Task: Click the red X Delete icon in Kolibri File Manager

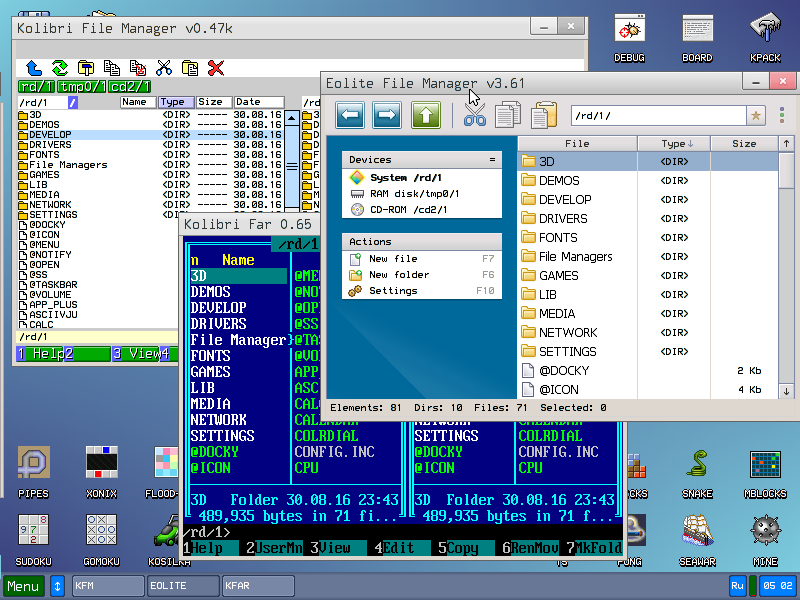Action: [215, 68]
